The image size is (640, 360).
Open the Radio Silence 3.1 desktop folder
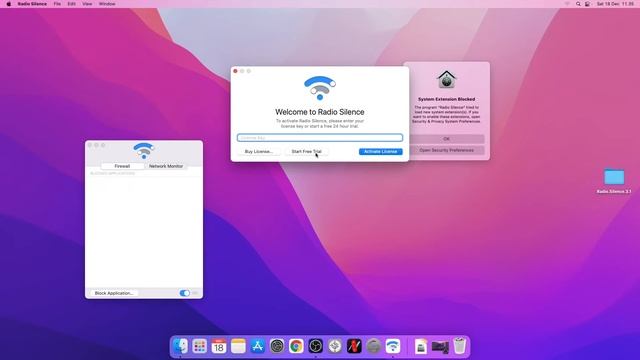point(614,181)
